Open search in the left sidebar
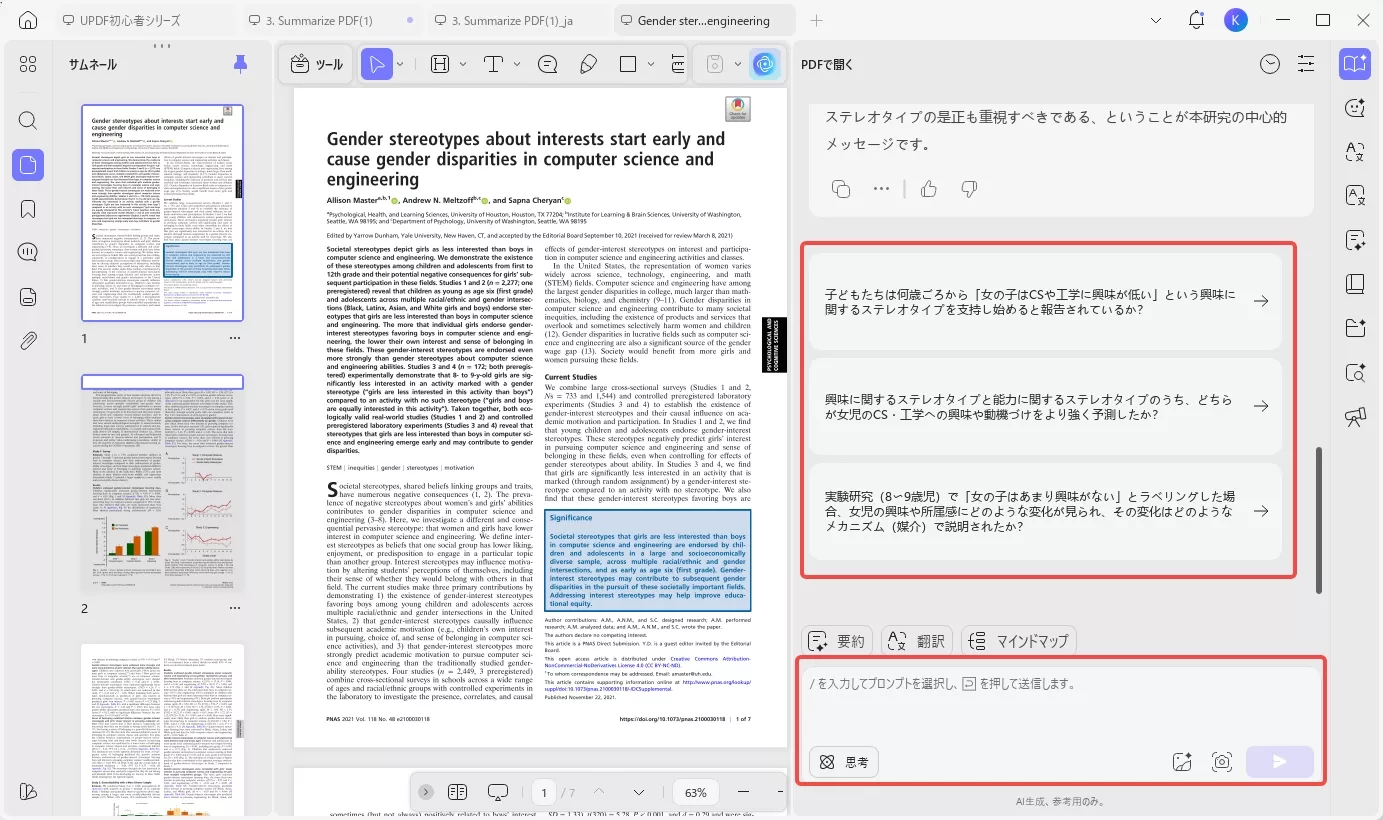 [x=27, y=119]
